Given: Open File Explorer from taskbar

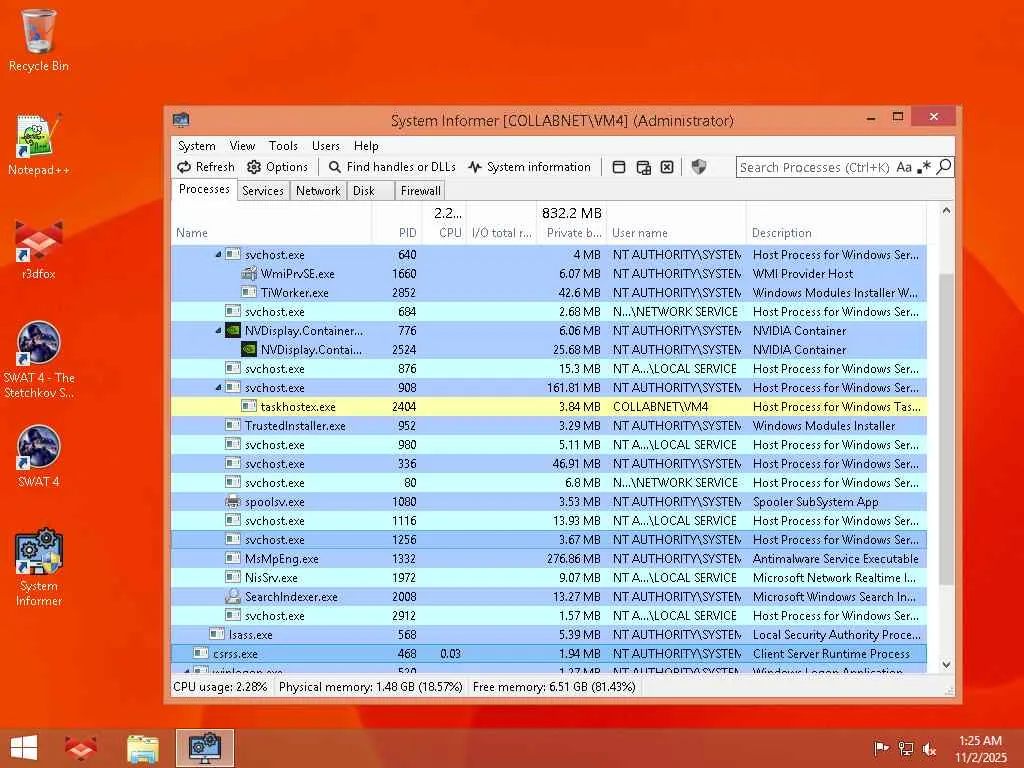Looking at the screenshot, I should click(x=143, y=748).
